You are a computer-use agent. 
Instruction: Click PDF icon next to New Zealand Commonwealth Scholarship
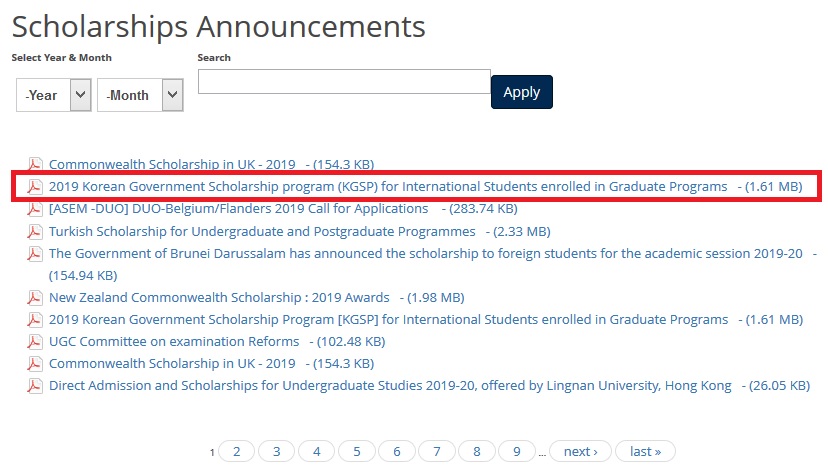click(35, 298)
